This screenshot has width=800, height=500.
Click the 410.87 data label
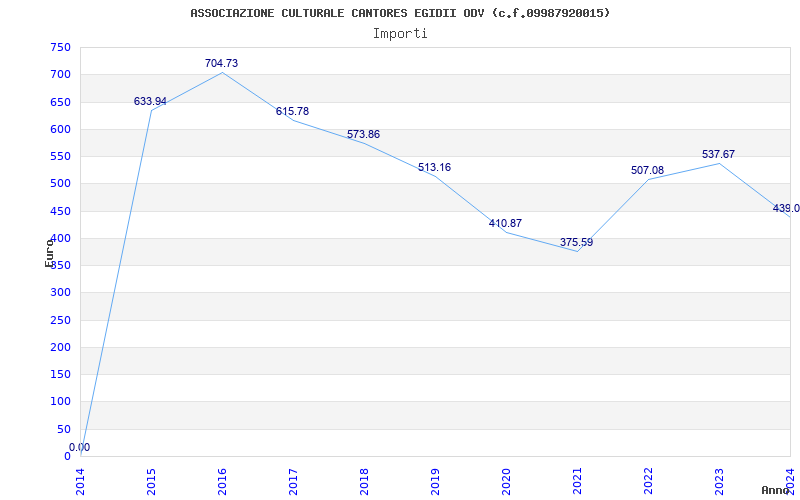click(x=505, y=223)
